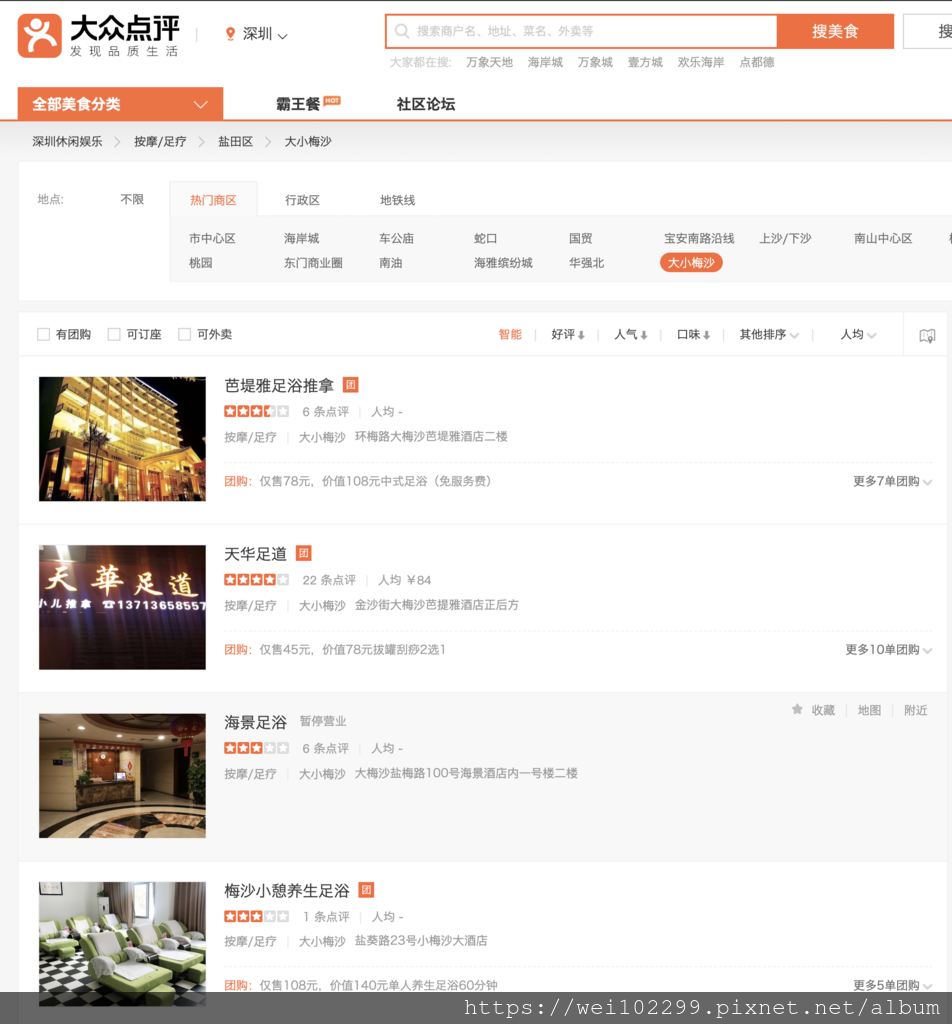Switch to the 热门商区 tab

click(x=213, y=200)
